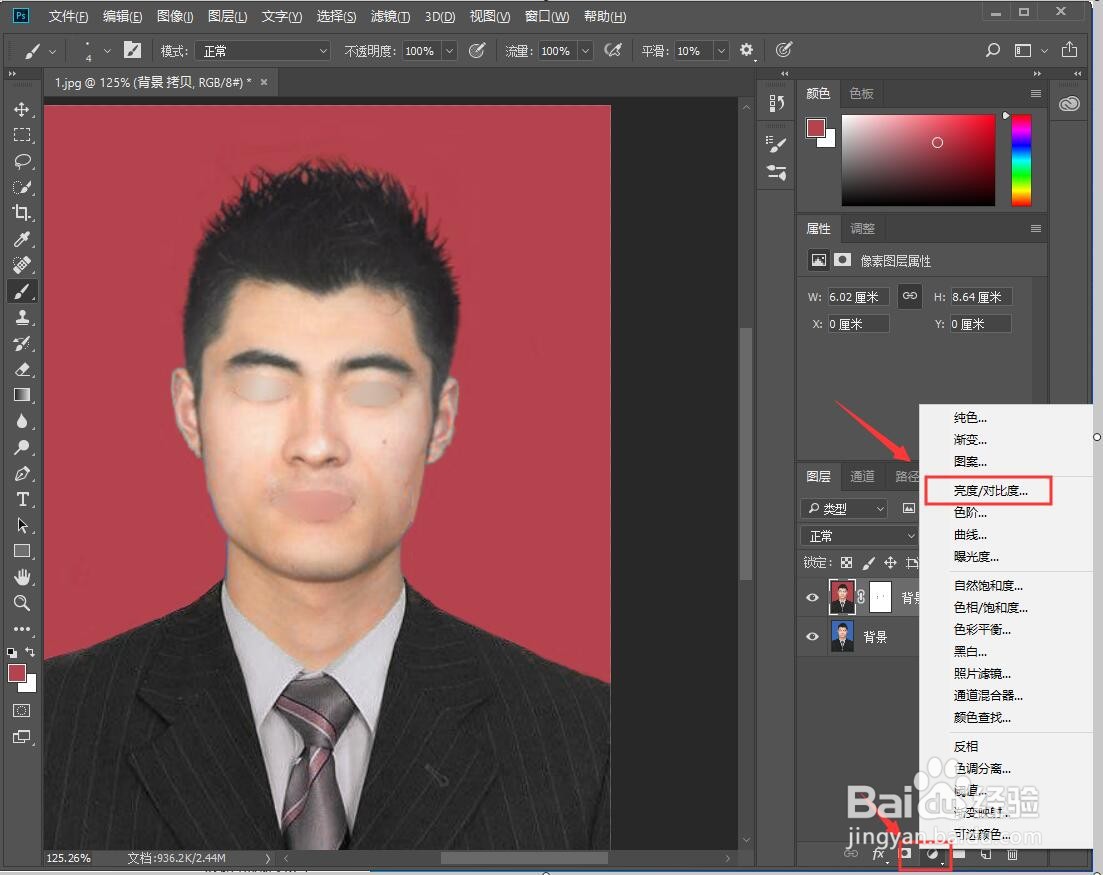Pick a shade in the color field
The image size is (1103, 875).
918,160
